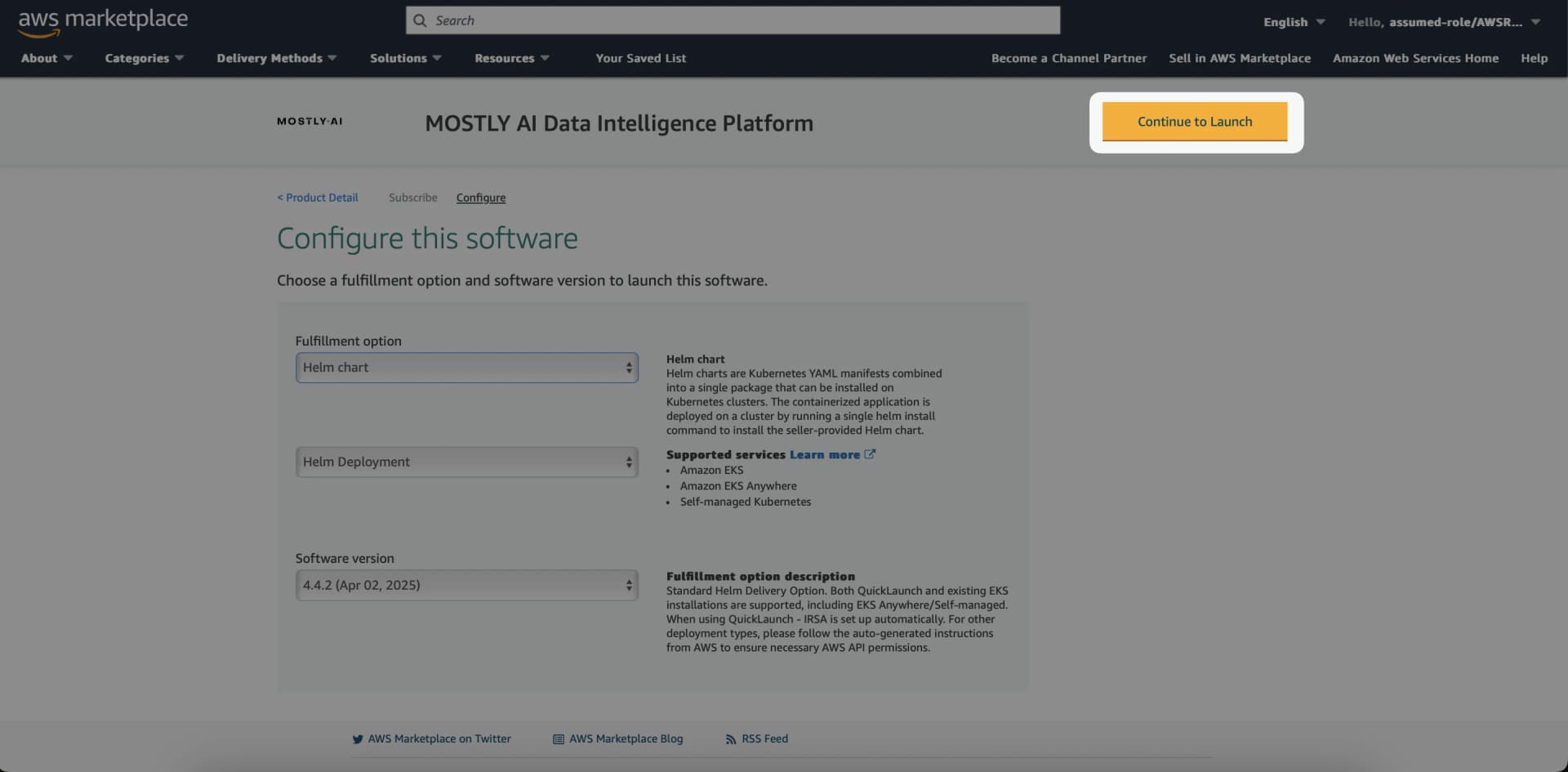The height and width of the screenshot is (772, 1568).
Task: Click the Twitter bird icon in footer
Action: pyautogui.click(x=358, y=739)
